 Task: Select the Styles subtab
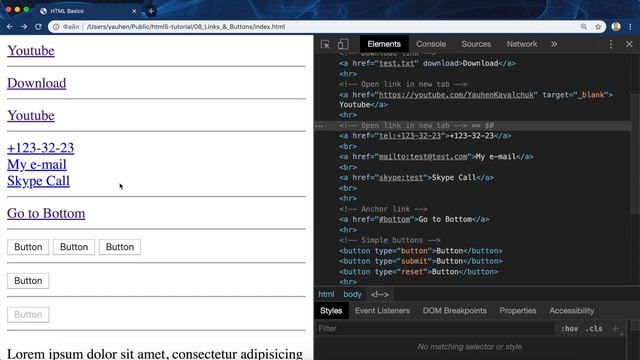(x=331, y=311)
